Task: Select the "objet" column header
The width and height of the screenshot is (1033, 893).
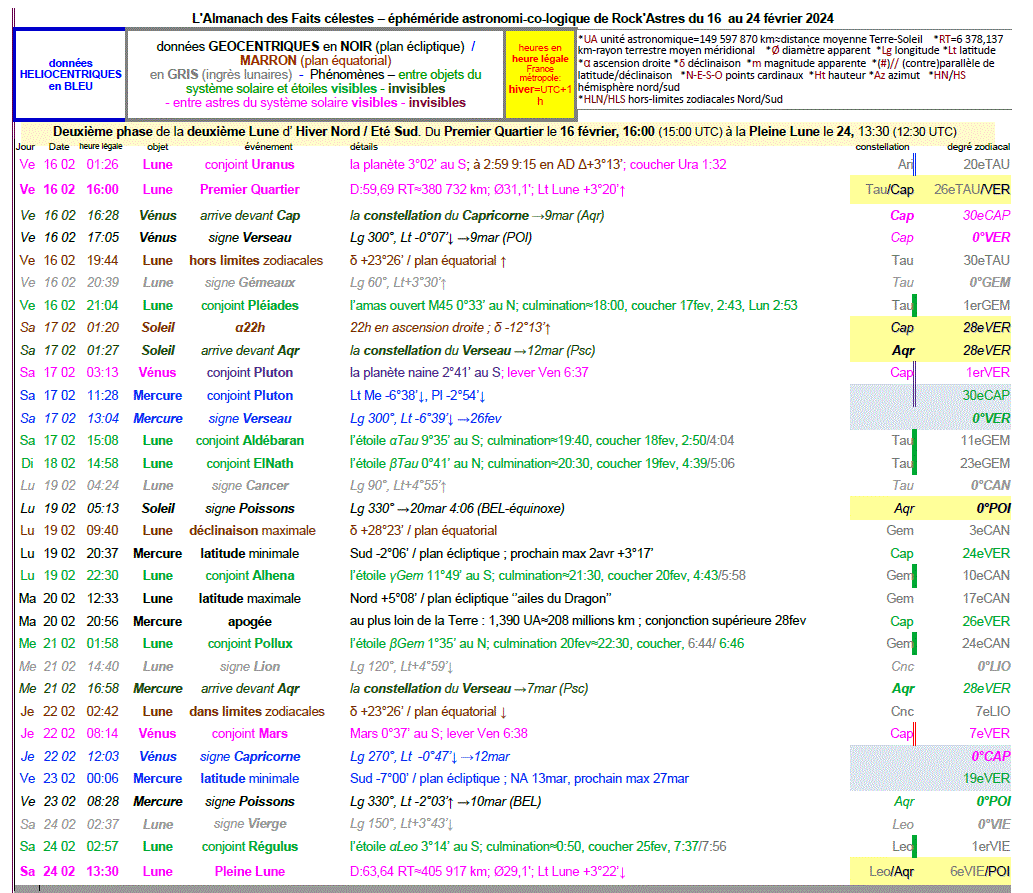Action: 157,147
